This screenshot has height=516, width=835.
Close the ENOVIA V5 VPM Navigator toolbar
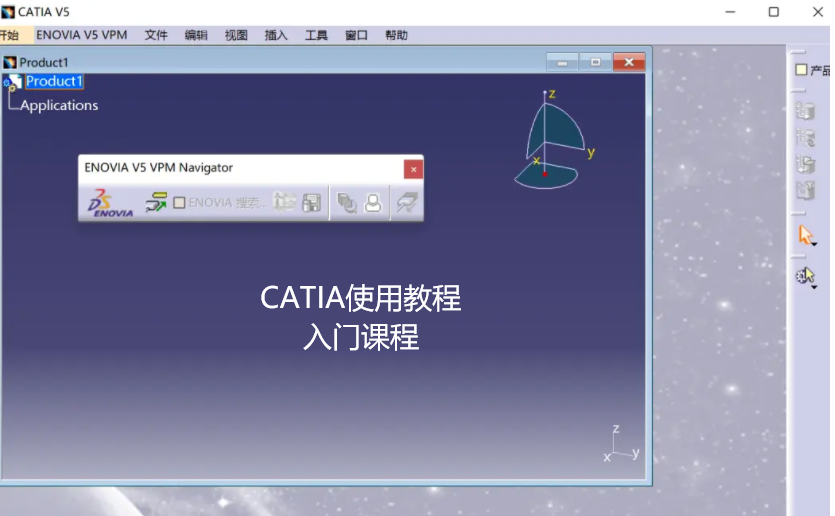click(x=413, y=169)
